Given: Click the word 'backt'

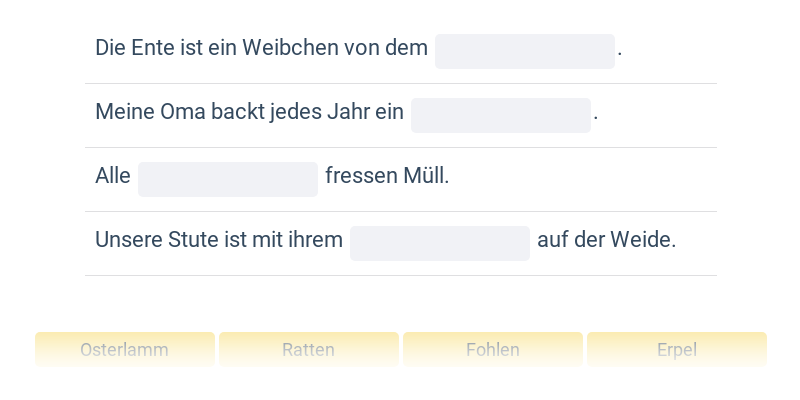Looking at the screenshot, I should [238, 112].
